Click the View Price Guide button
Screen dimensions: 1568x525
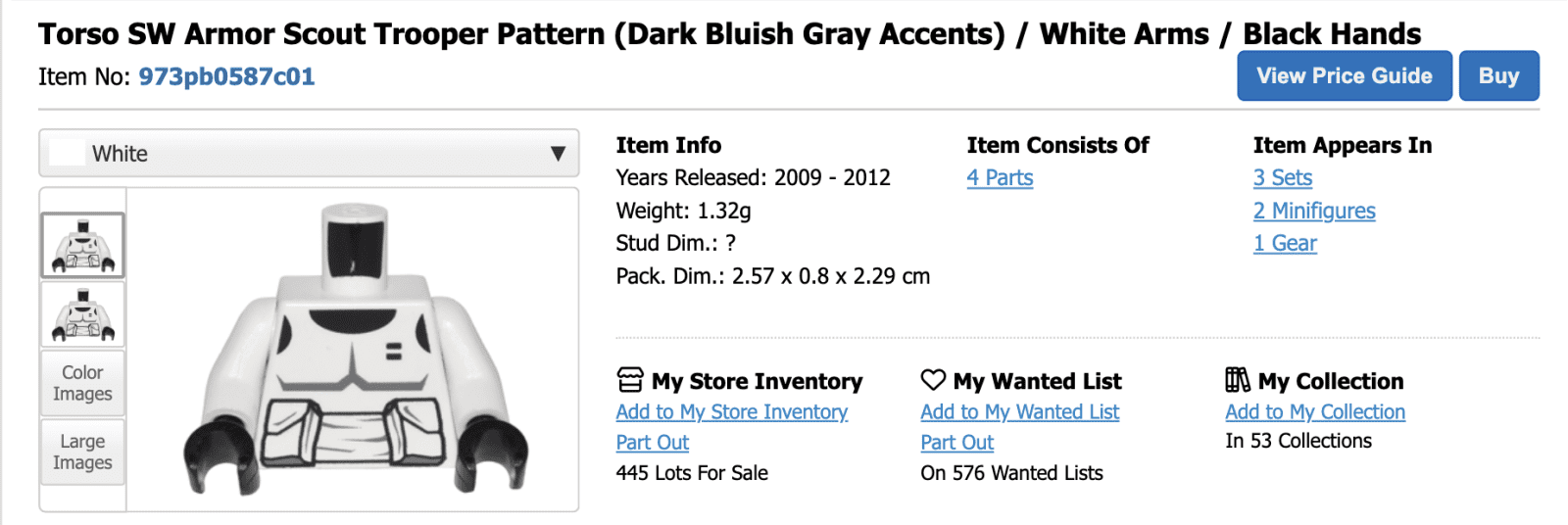tap(1344, 76)
